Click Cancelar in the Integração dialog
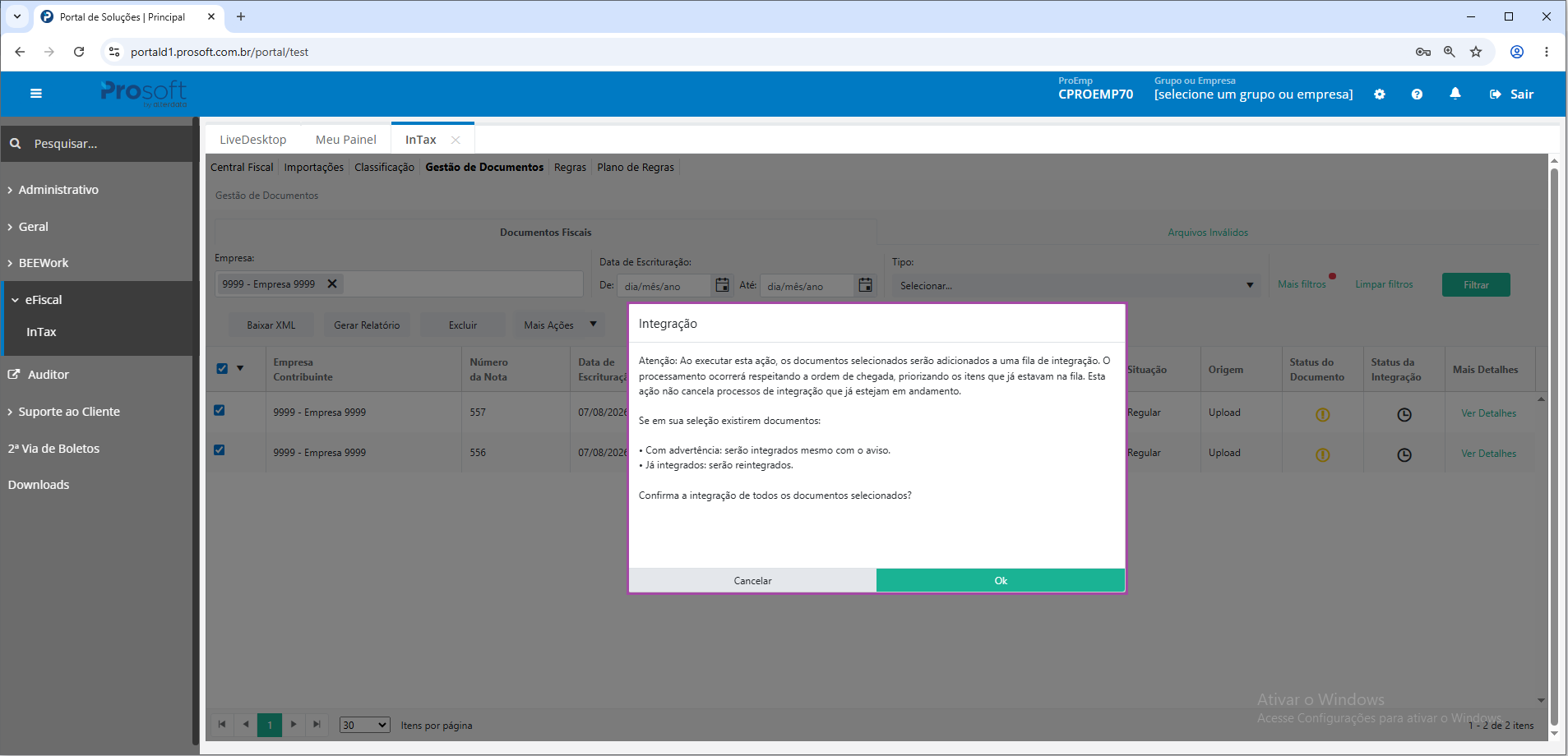 pos(752,580)
